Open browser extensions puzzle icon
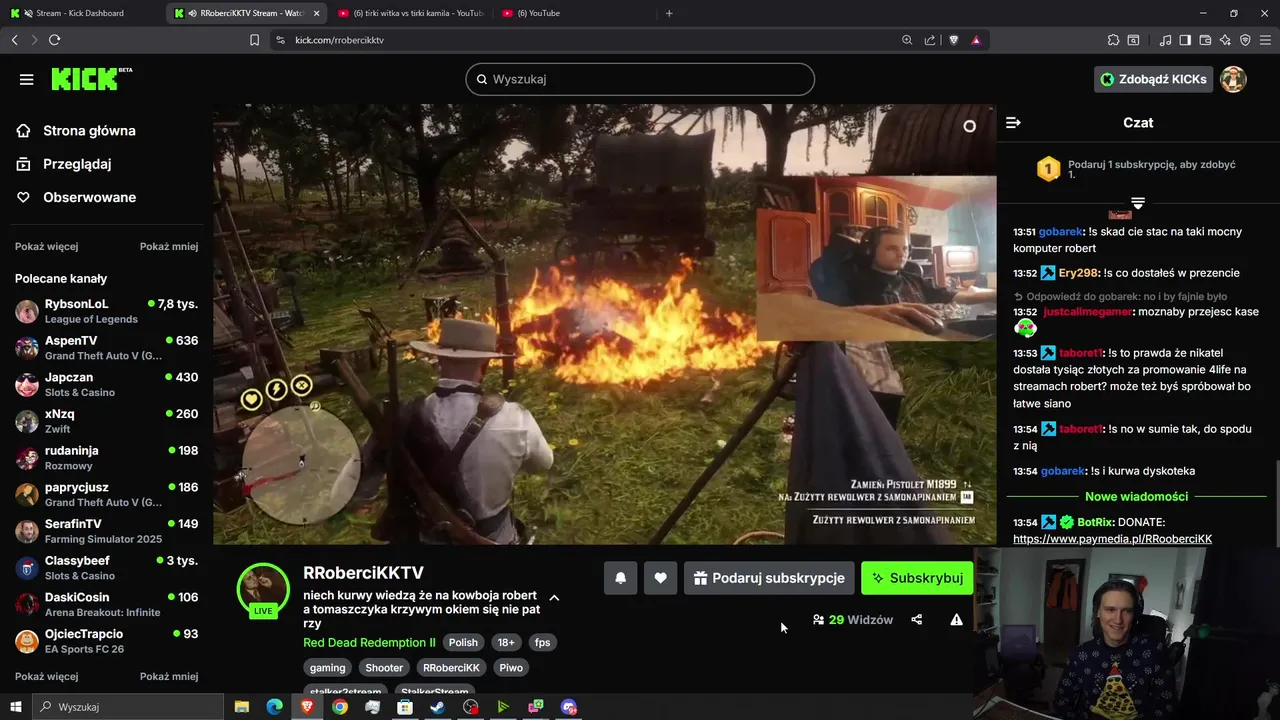Screen dimensions: 1280x720 pos(1113,40)
